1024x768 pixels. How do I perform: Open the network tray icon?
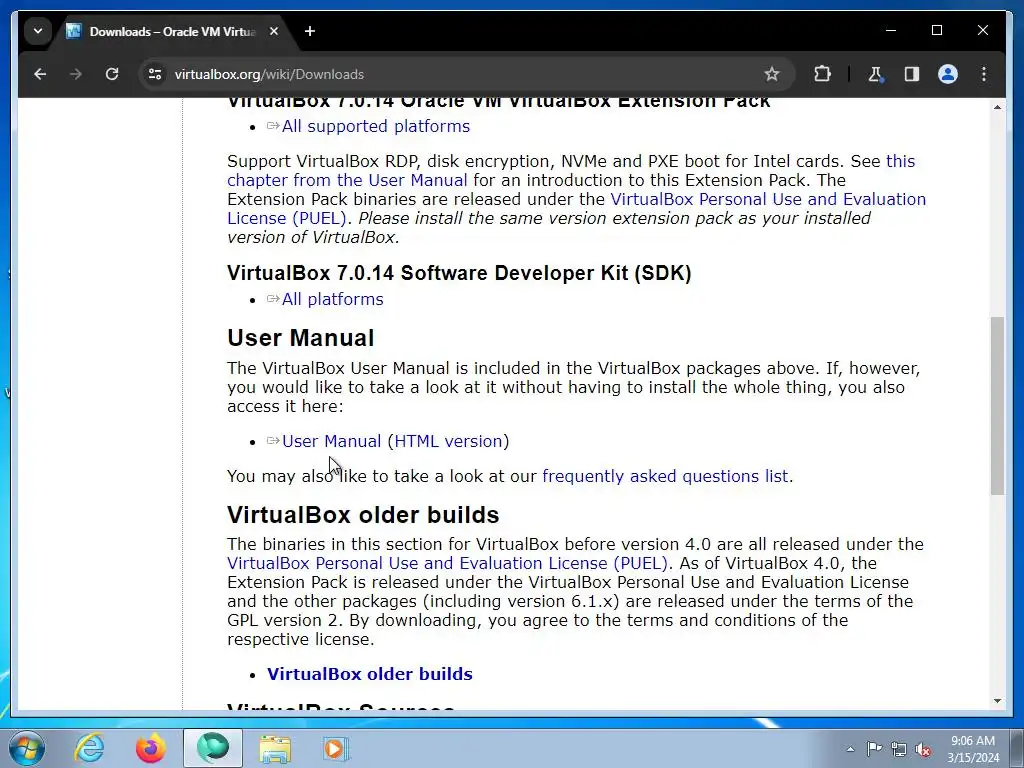899,749
